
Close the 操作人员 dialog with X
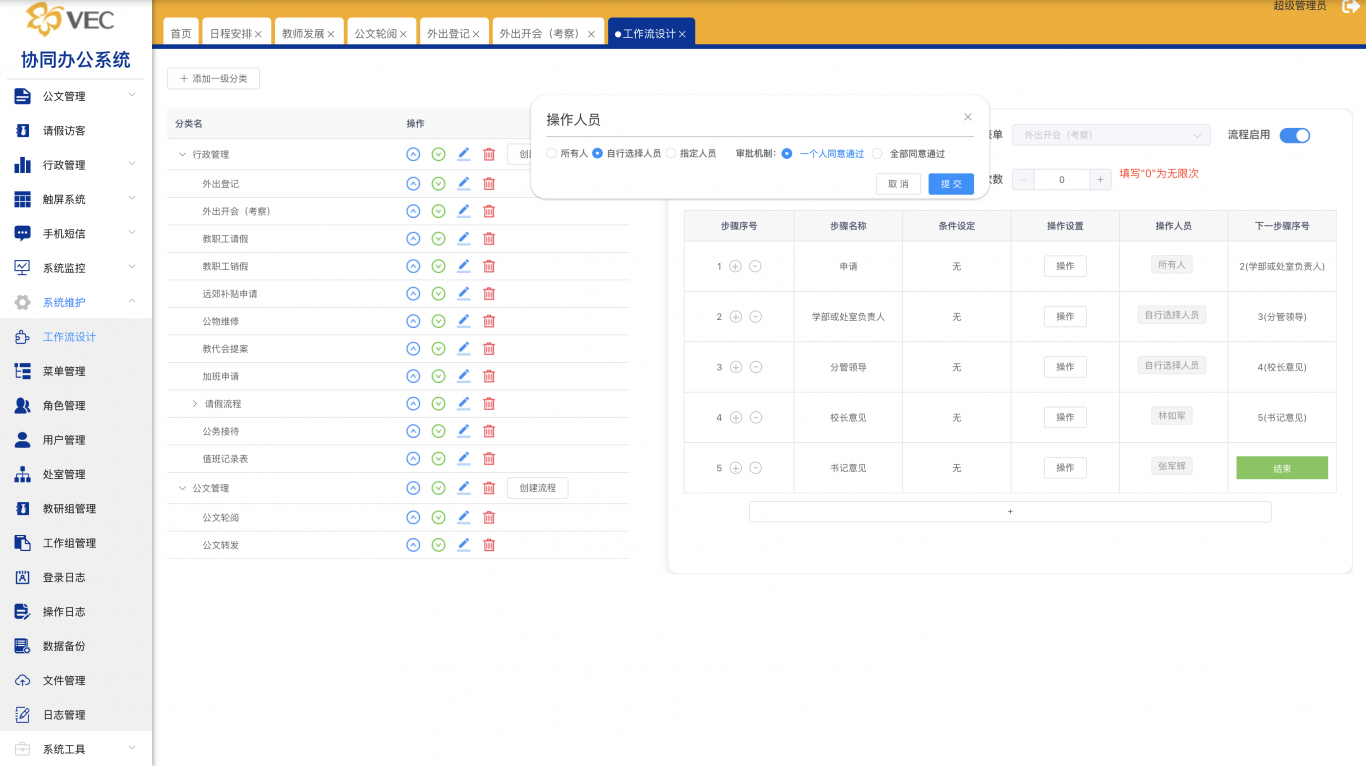[x=968, y=117]
